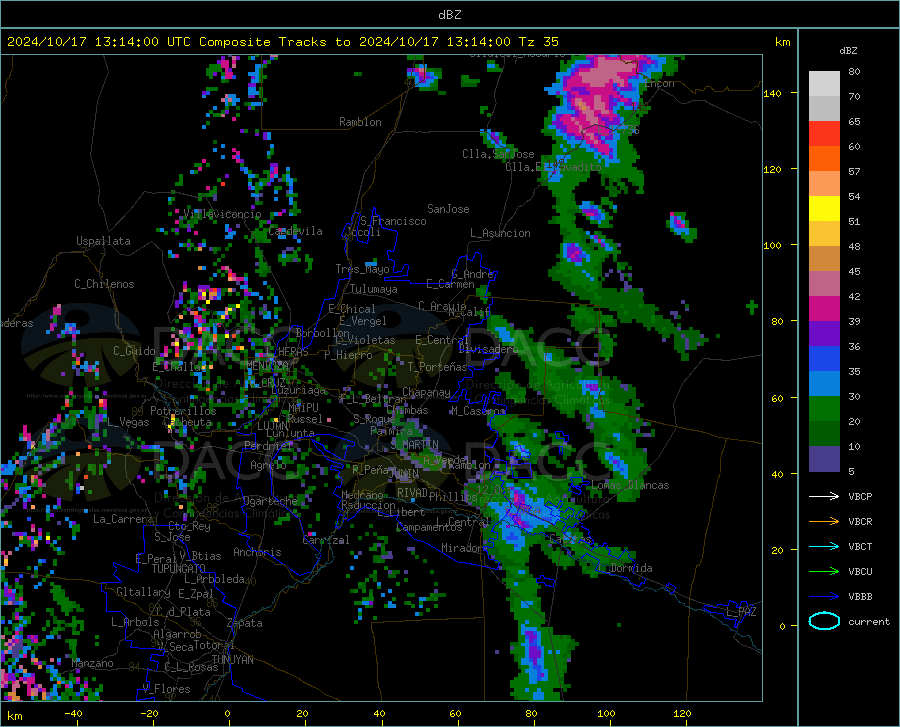The height and width of the screenshot is (727, 900).
Task: Click the 'Composite Tracks' timestamp header text
Action: [282, 42]
